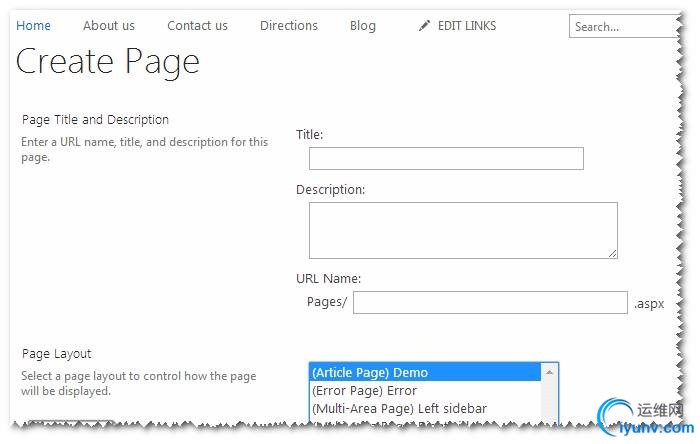Open the Home navigation link

click(34, 26)
